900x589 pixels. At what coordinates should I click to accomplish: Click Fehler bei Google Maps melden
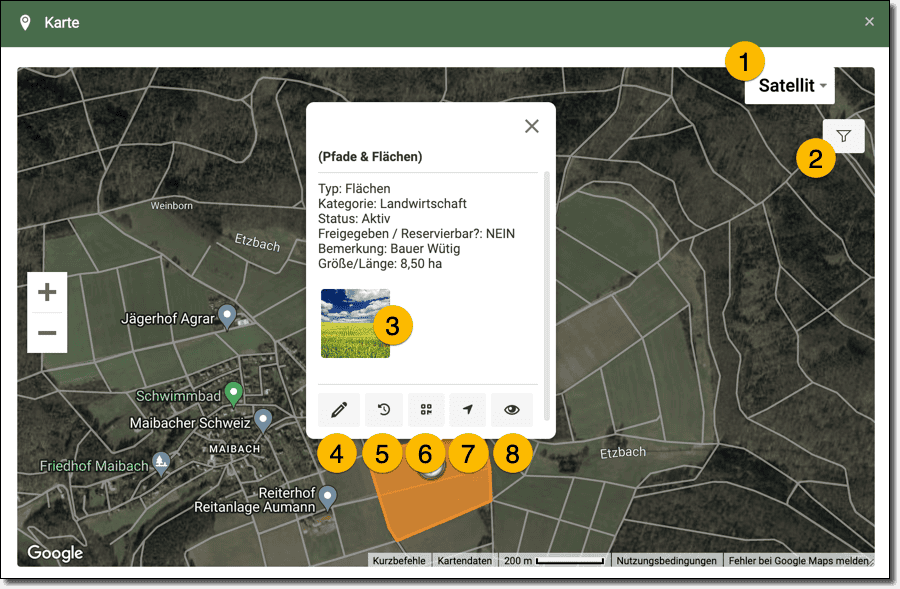pyautogui.click(x=799, y=561)
